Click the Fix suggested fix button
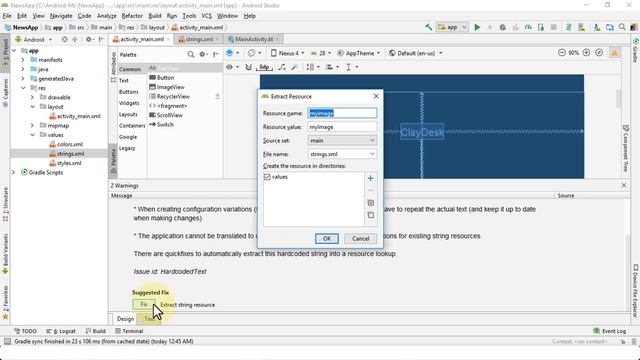The image size is (640, 360). tap(144, 304)
